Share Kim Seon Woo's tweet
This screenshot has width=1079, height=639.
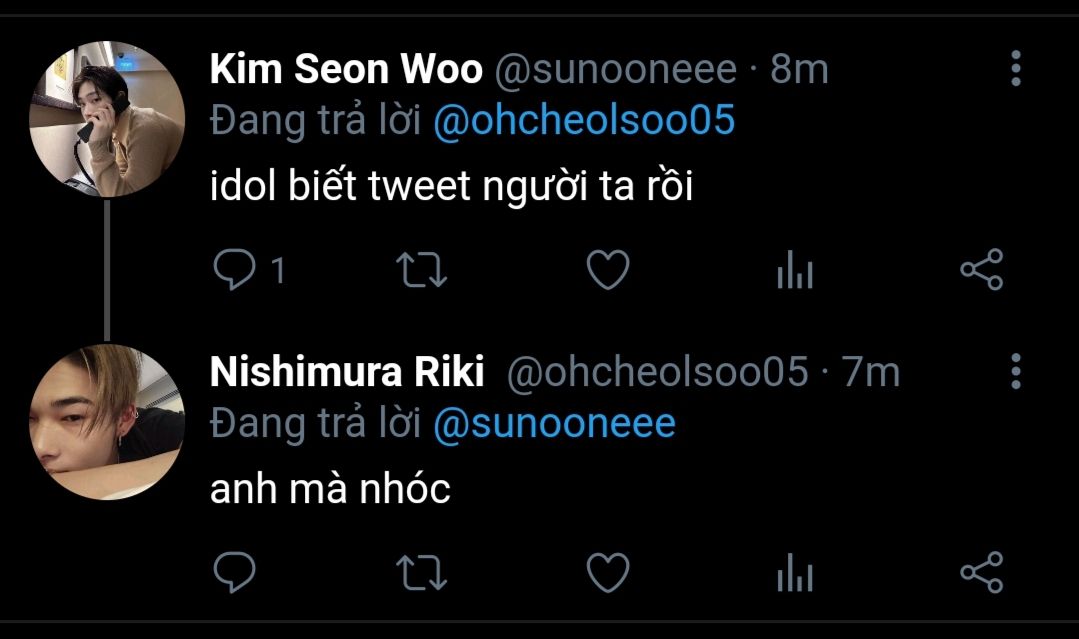coord(981,270)
